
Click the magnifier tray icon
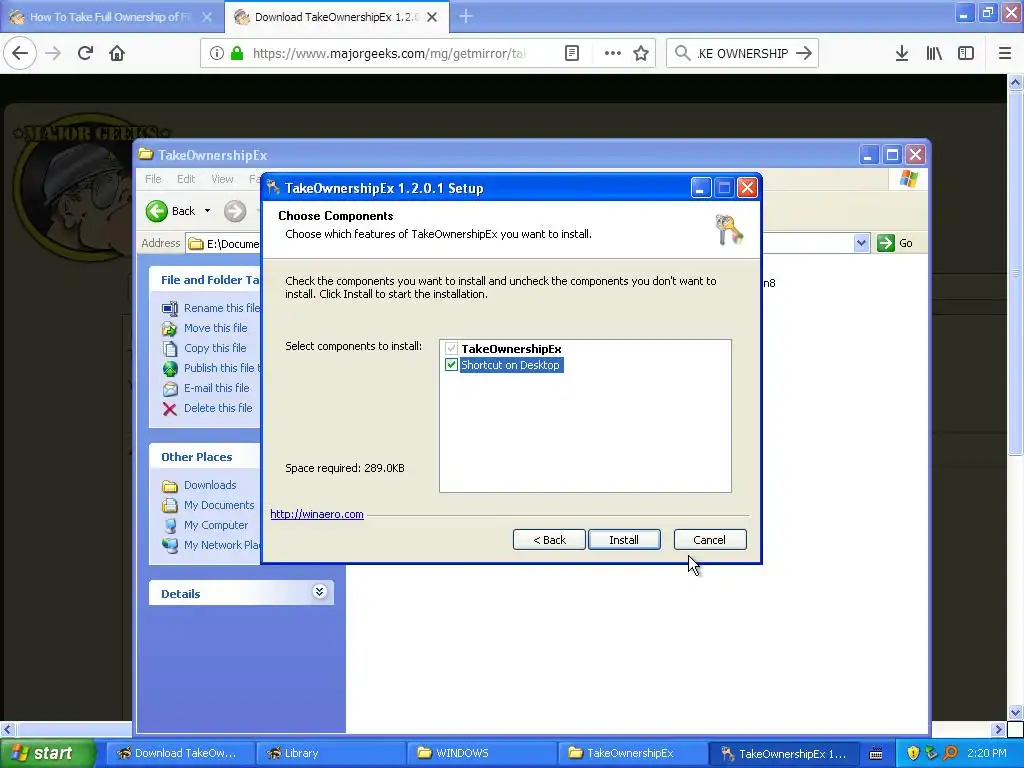[x=950, y=754]
